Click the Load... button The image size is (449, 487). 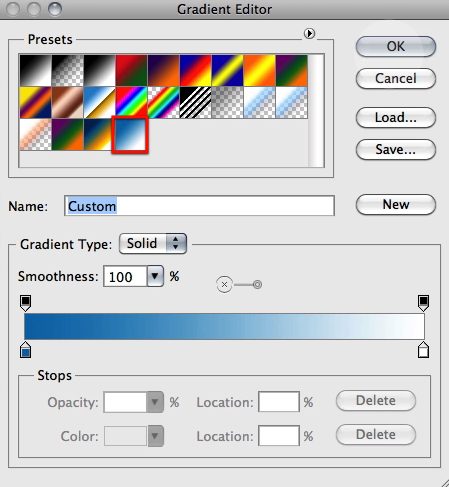pyautogui.click(x=396, y=117)
